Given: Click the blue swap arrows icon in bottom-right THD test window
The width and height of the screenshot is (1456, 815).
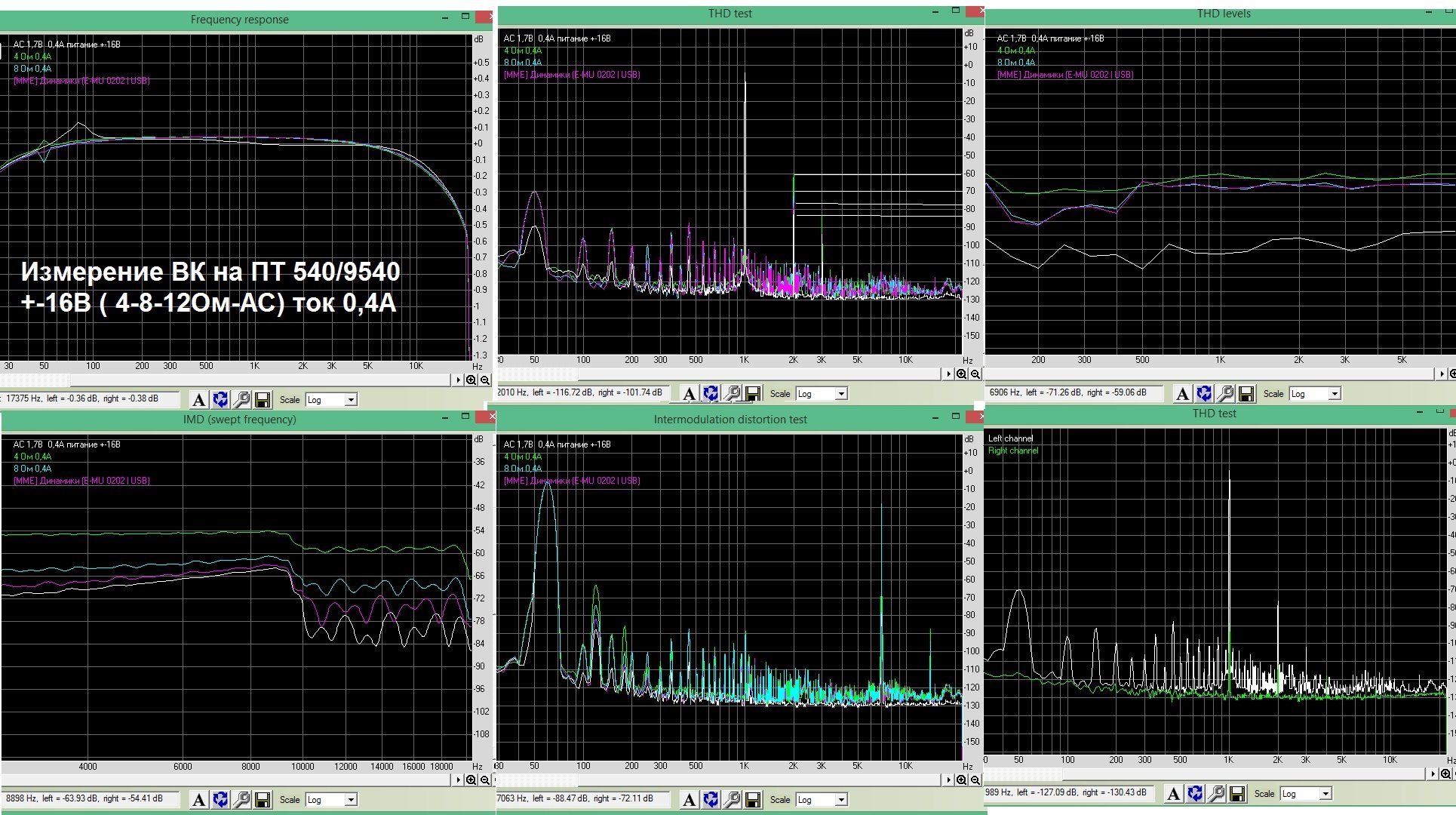Looking at the screenshot, I should 1195,794.
